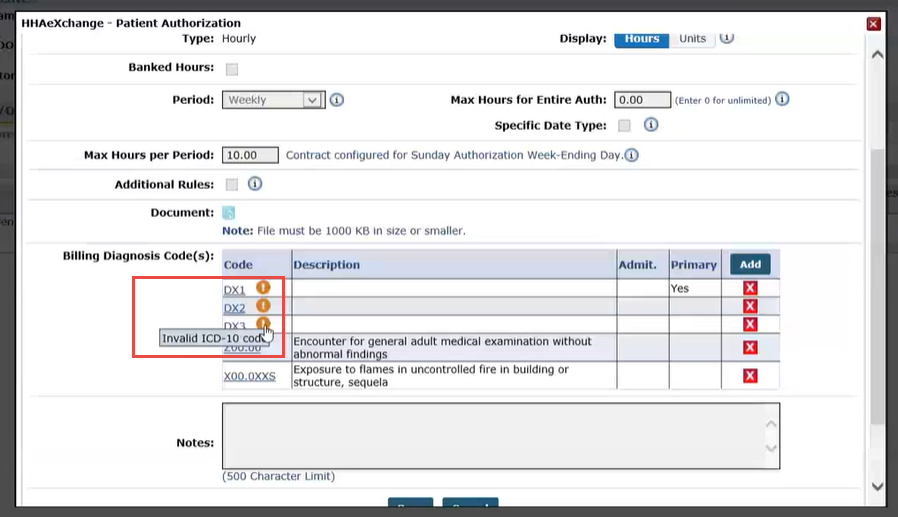This screenshot has width=898, height=517.
Task: Open the X00.0XXS code link
Action: [x=249, y=377]
